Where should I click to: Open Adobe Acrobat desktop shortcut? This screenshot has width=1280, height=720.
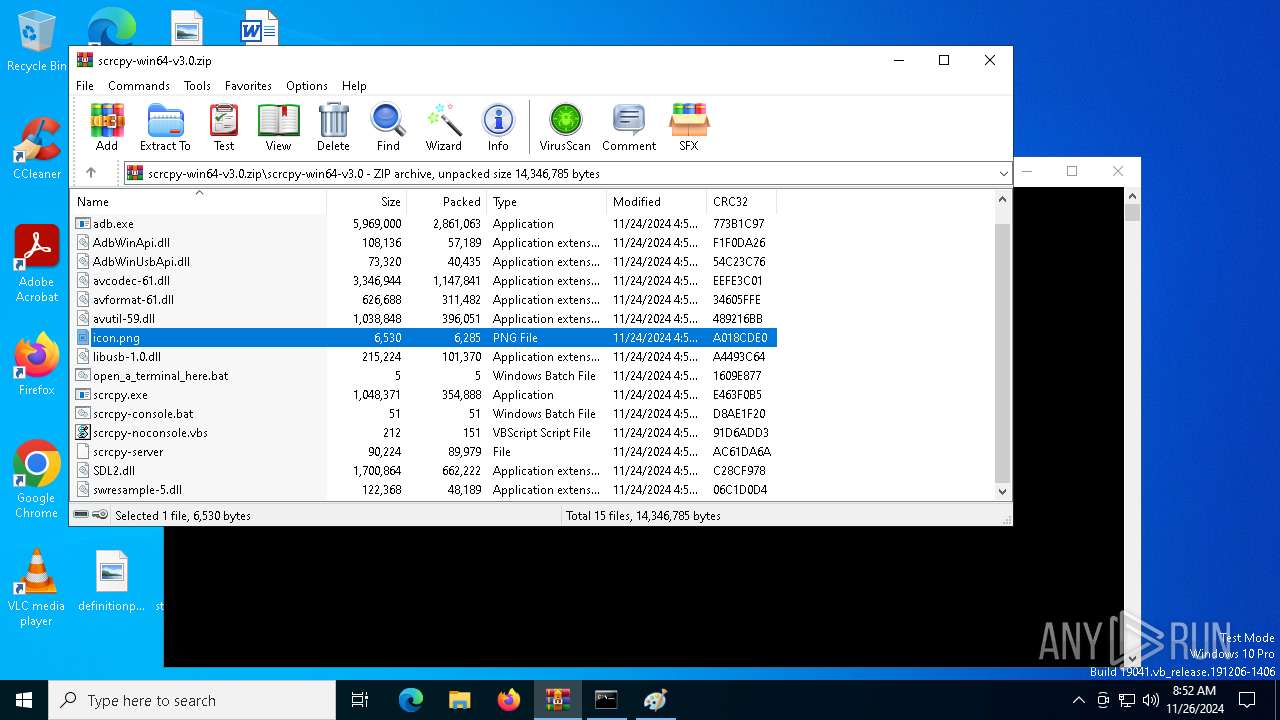click(x=36, y=264)
